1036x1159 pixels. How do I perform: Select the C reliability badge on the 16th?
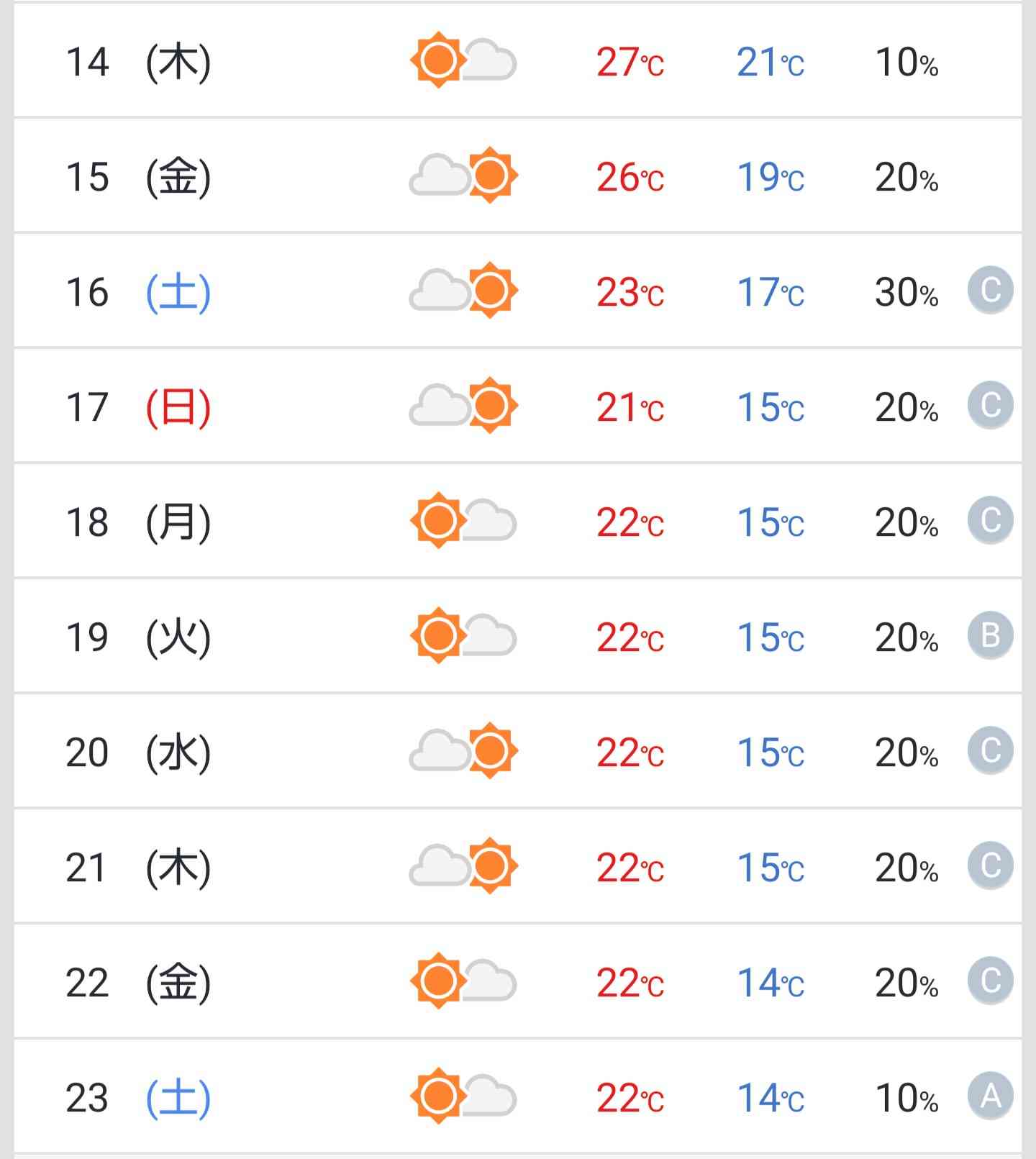[x=991, y=290]
